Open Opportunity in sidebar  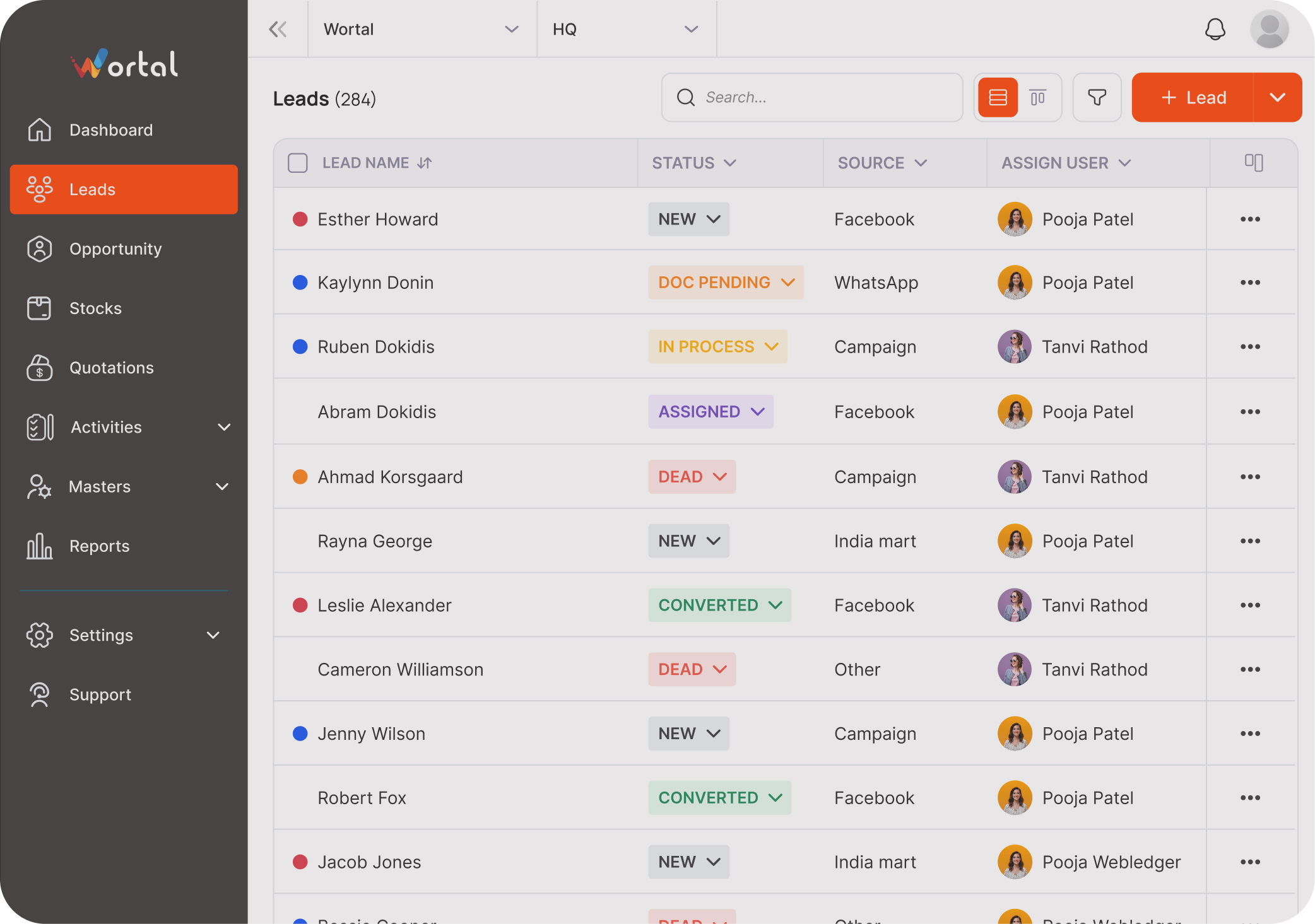pos(124,249)
